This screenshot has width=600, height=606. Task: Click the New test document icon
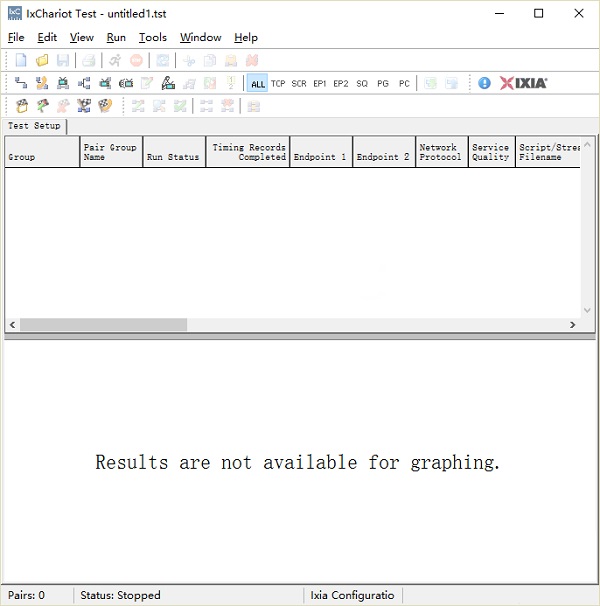pos(21,61)
